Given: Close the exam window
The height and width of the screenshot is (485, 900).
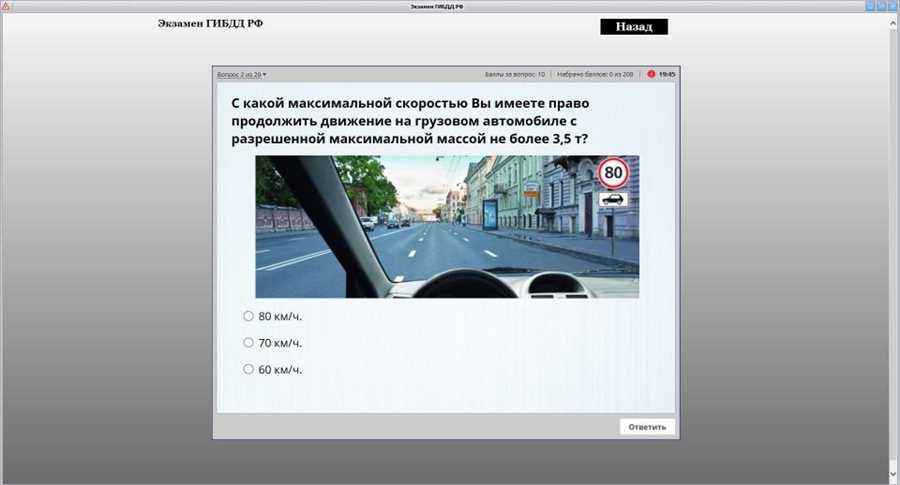Looking at the screenshot, I should pyautogui.click(x=893, y=6).
